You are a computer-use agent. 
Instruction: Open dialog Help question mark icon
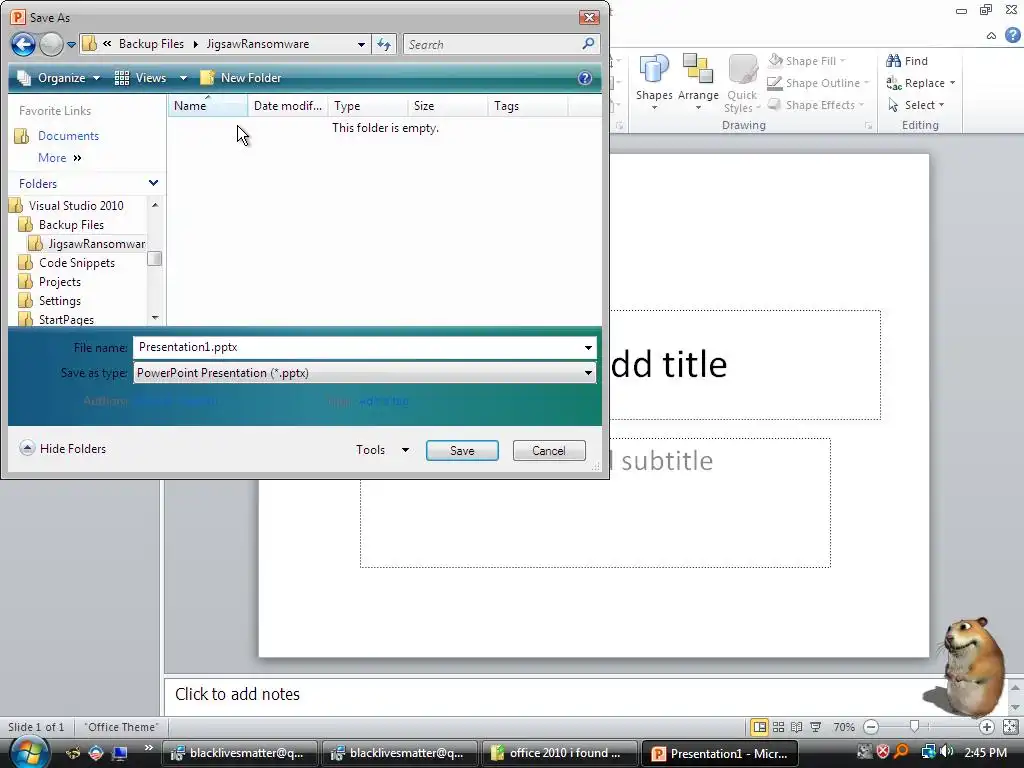[x=585, y=78]
